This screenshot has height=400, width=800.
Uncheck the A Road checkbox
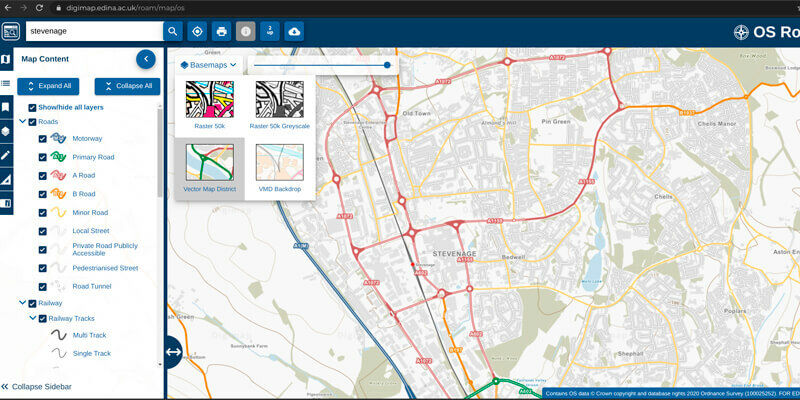click(43, 176)
